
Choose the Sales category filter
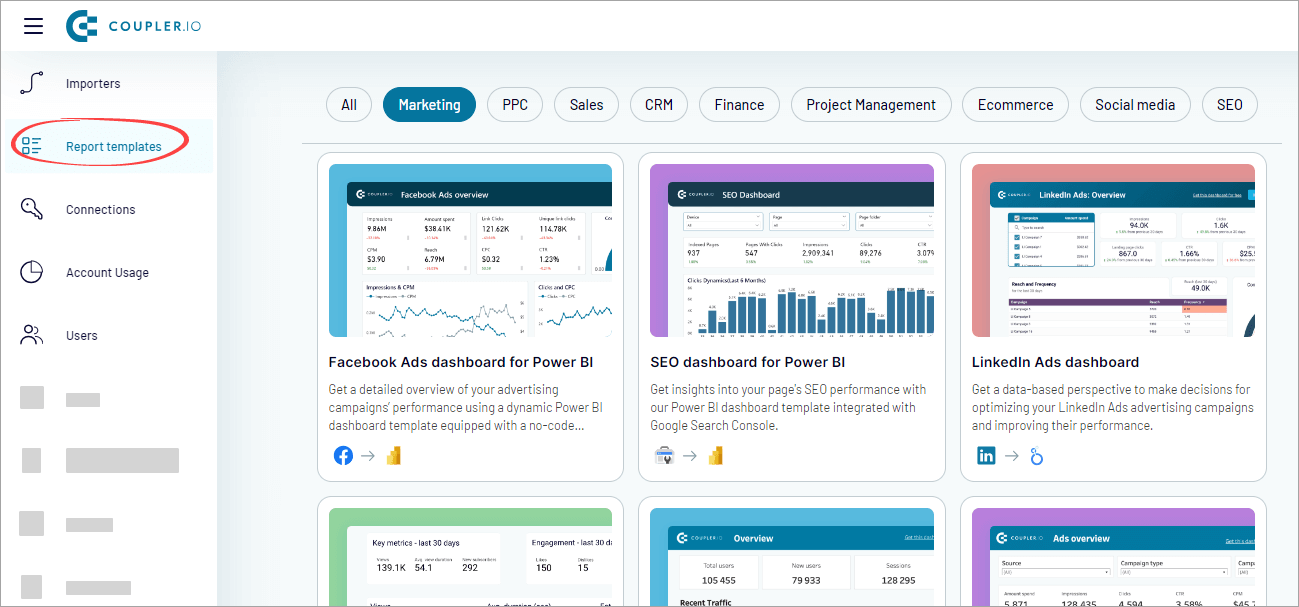[x=587, y=105]
